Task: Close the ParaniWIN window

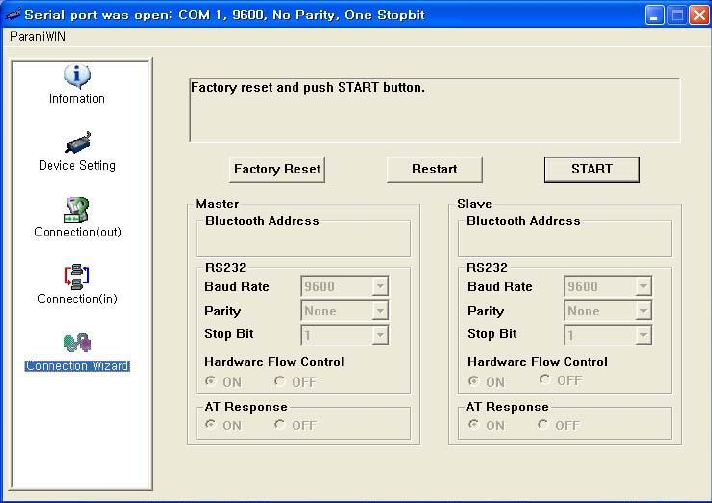Action: [x=699, y=15]
